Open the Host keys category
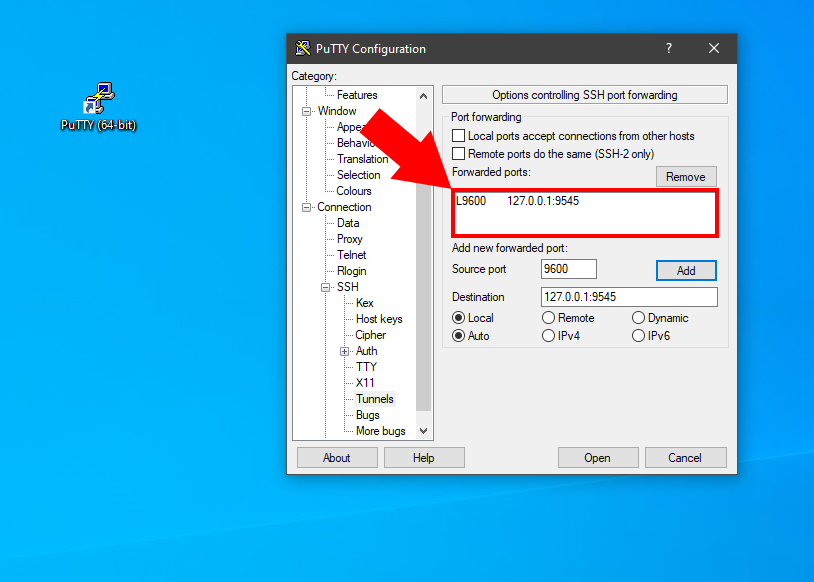This screenshot has height=582, width=814. point(379,319)
